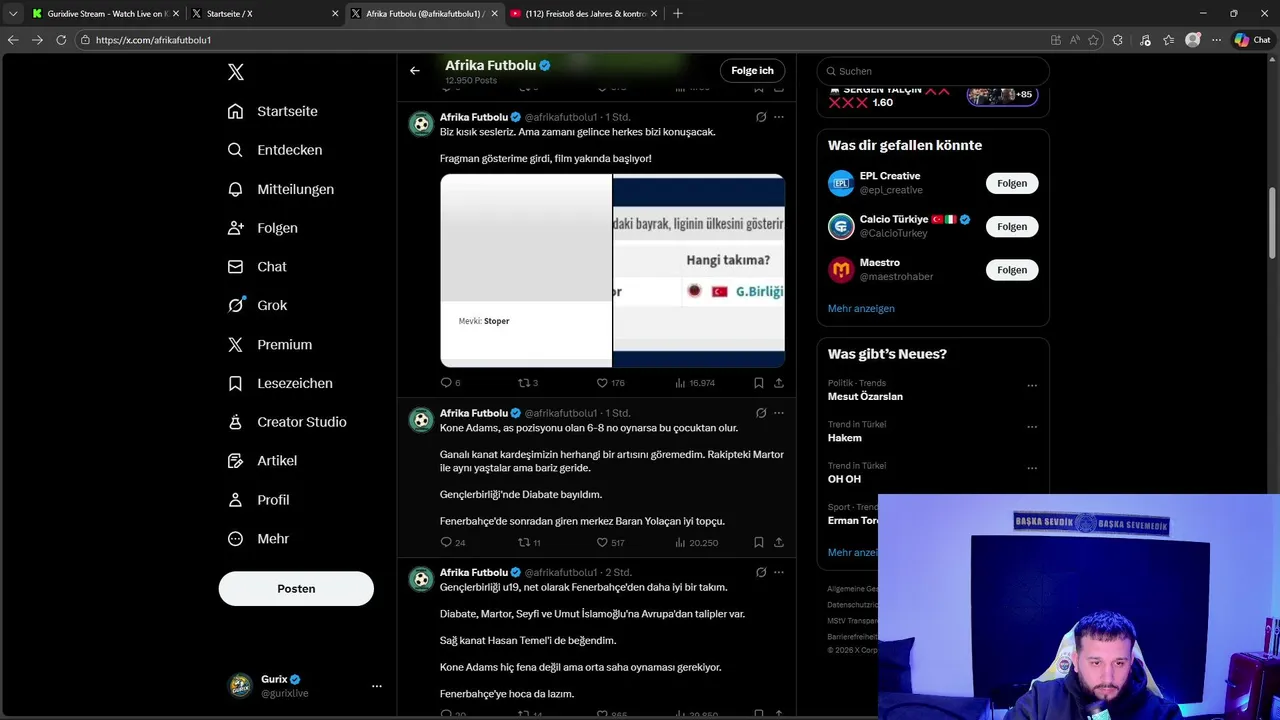Image resolution: width=1280 pixels, height=720 pixels.
Task: Go back with the profile header arrow
Action: point(414,71)
